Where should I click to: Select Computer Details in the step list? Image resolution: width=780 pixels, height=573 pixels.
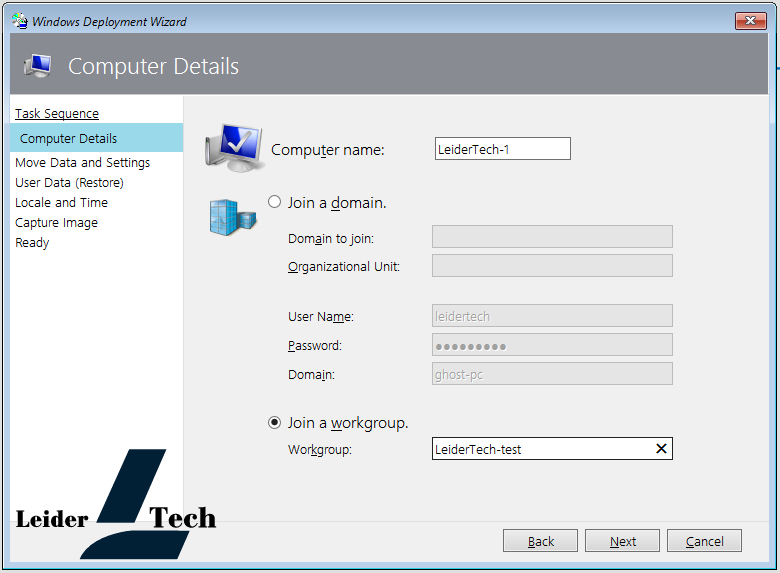(x=97, y=138)
